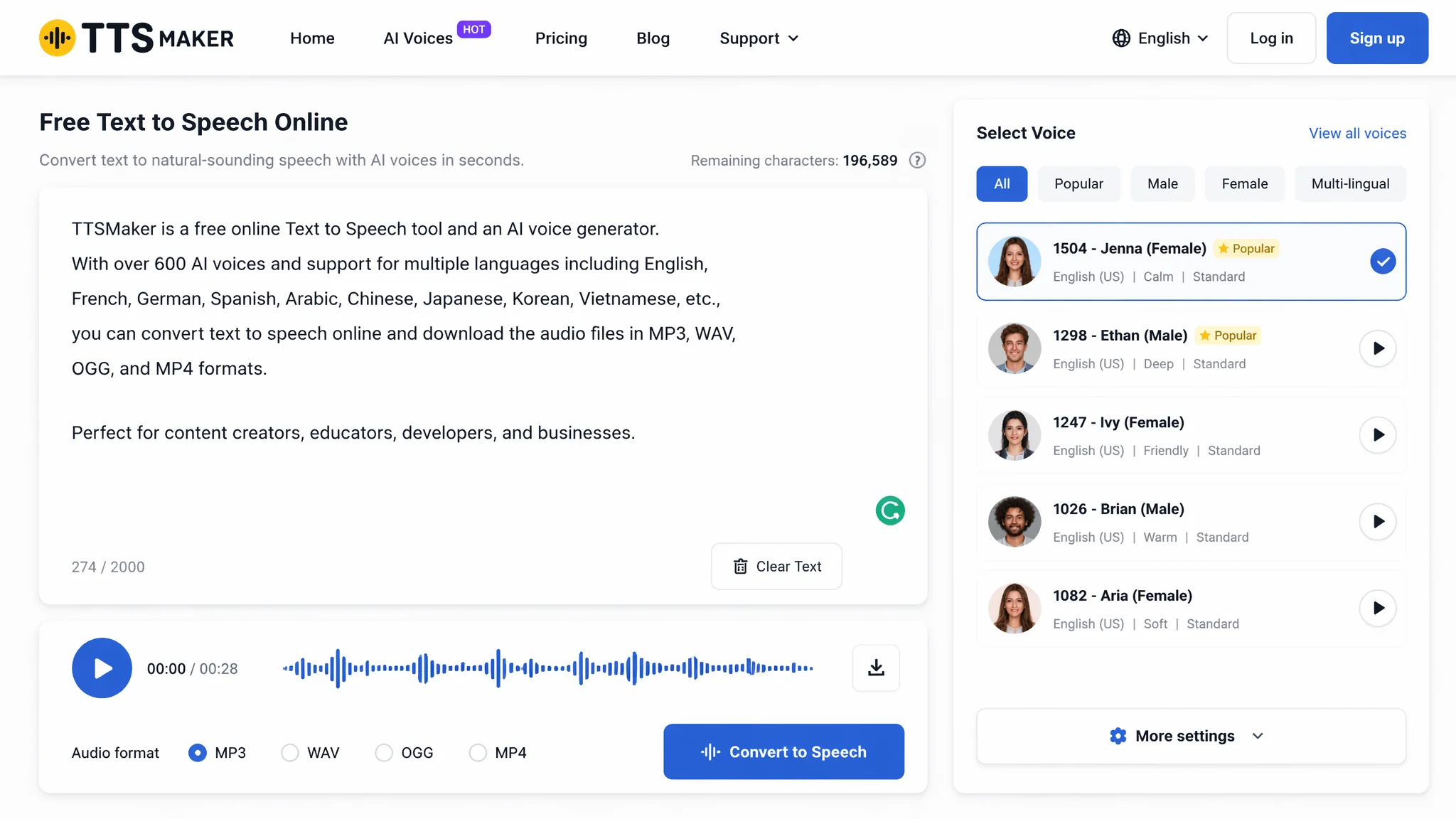Open the View all voices link
Image resolution: width=1456 pixels, height=819 pixels.
(x=1357, y=134)
